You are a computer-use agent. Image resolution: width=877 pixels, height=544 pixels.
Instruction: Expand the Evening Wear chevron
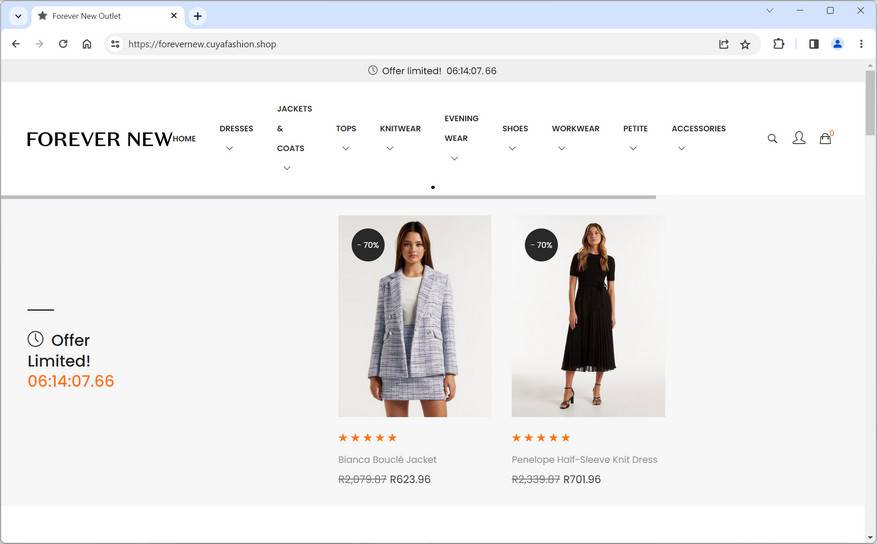[x=454, y=159]
